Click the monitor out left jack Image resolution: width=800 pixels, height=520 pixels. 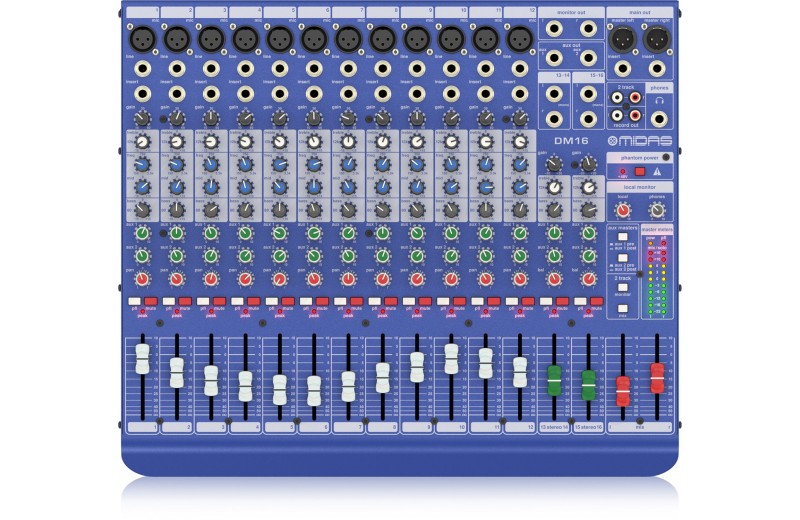pos(555,28)
